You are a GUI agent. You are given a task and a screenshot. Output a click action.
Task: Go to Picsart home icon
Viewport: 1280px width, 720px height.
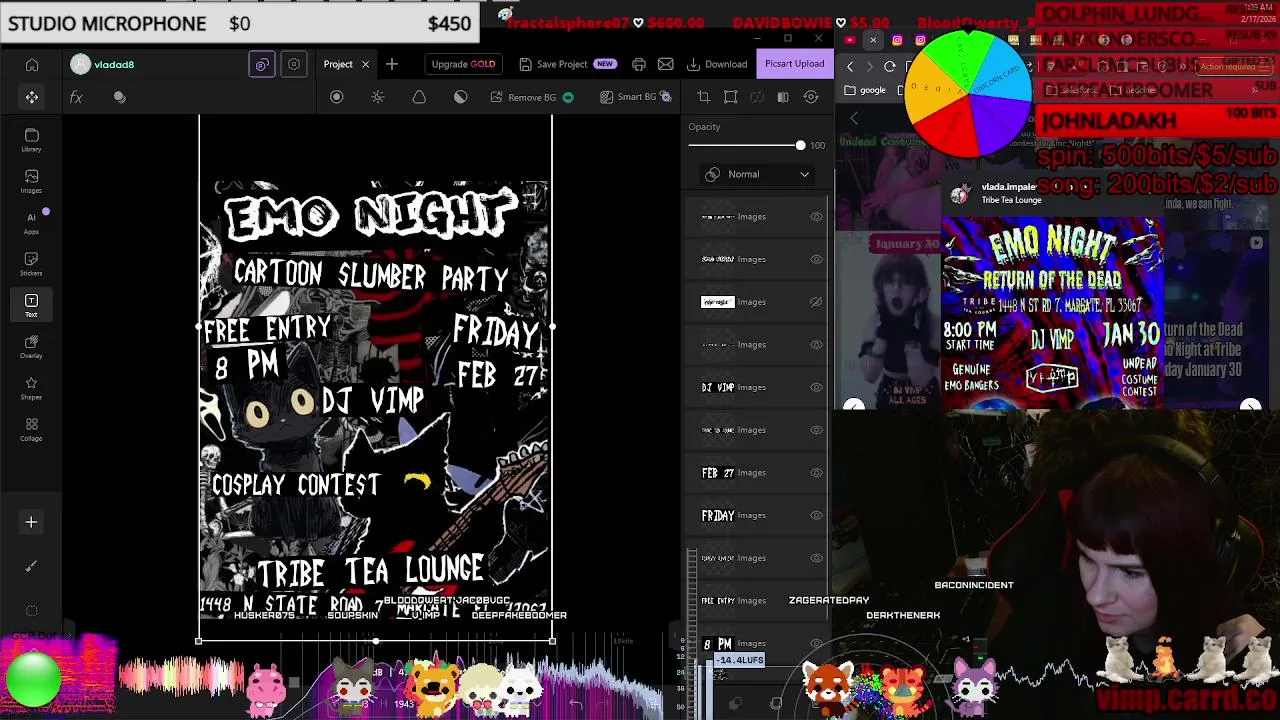point(32,65)
